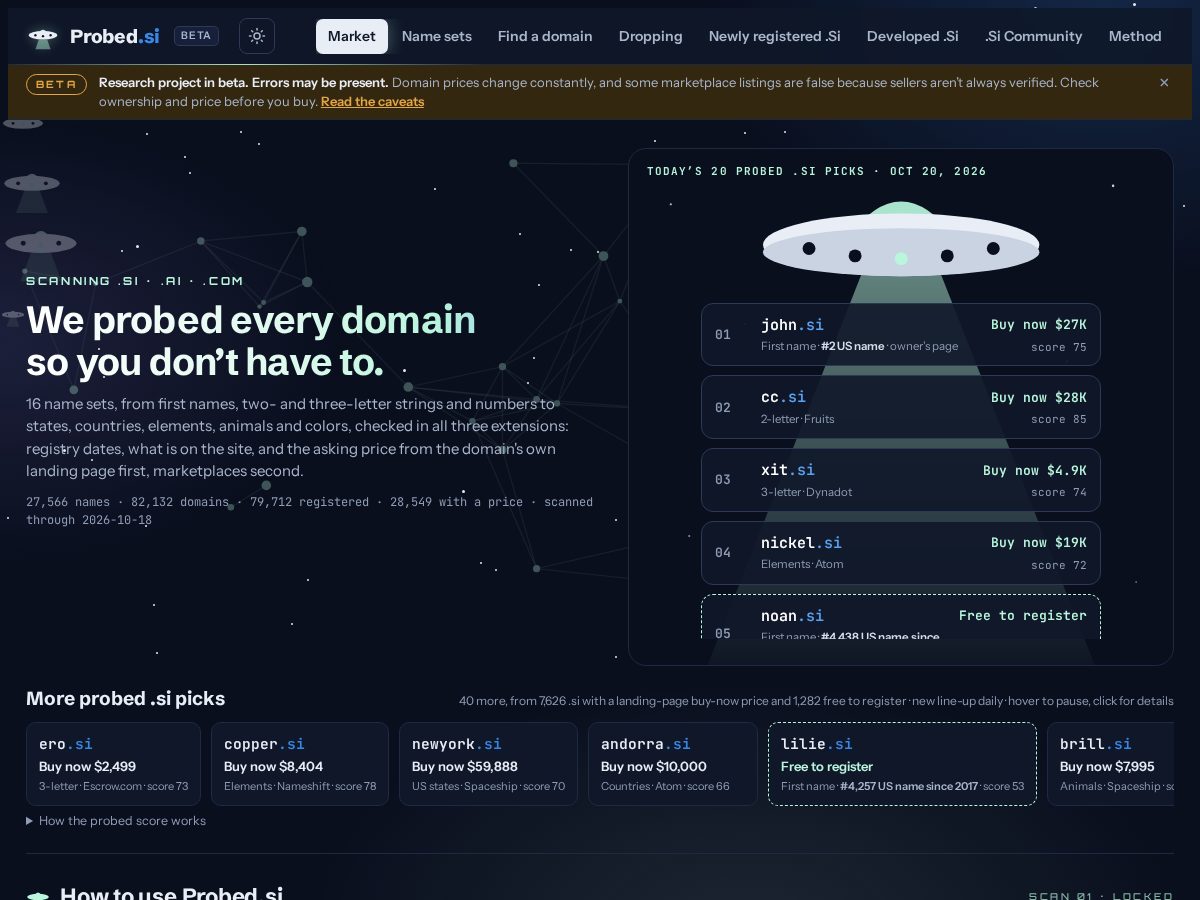1200x900 pixels.
Task: Open the Market tab
Action: click(x=352, y=36)
